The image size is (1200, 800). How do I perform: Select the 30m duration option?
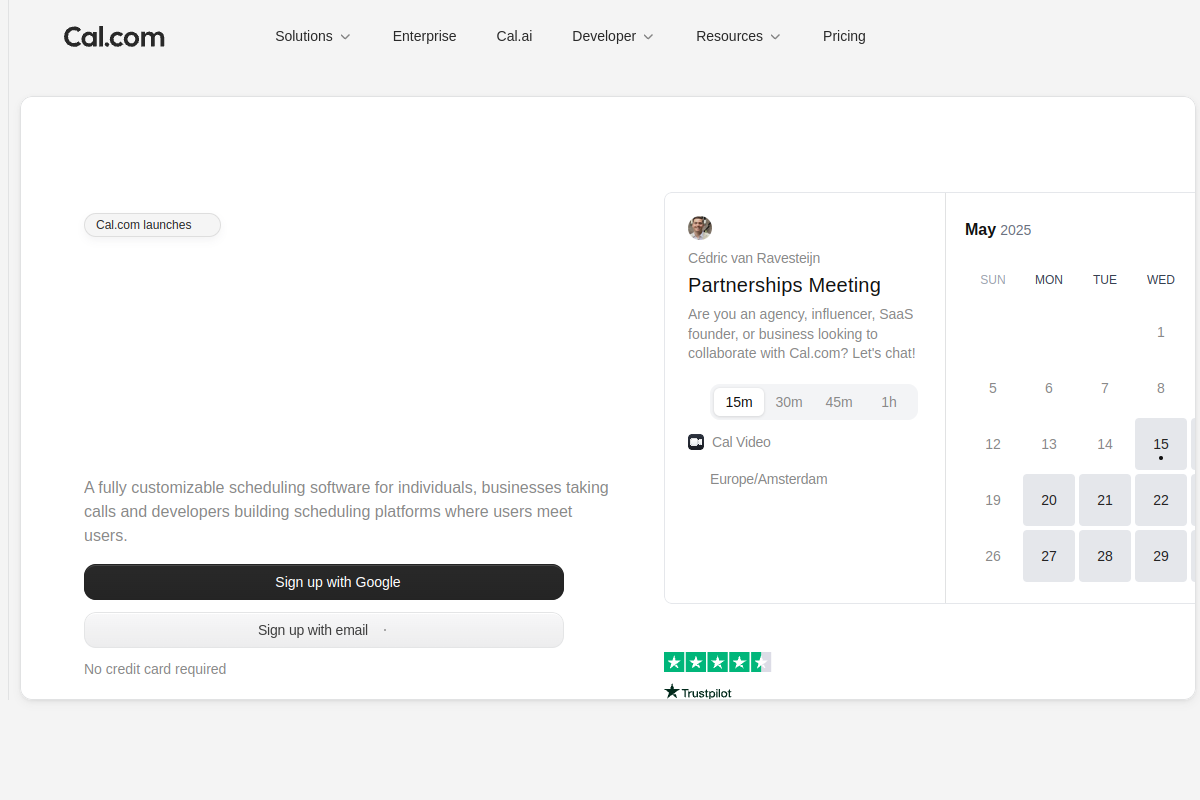(789, 402)
